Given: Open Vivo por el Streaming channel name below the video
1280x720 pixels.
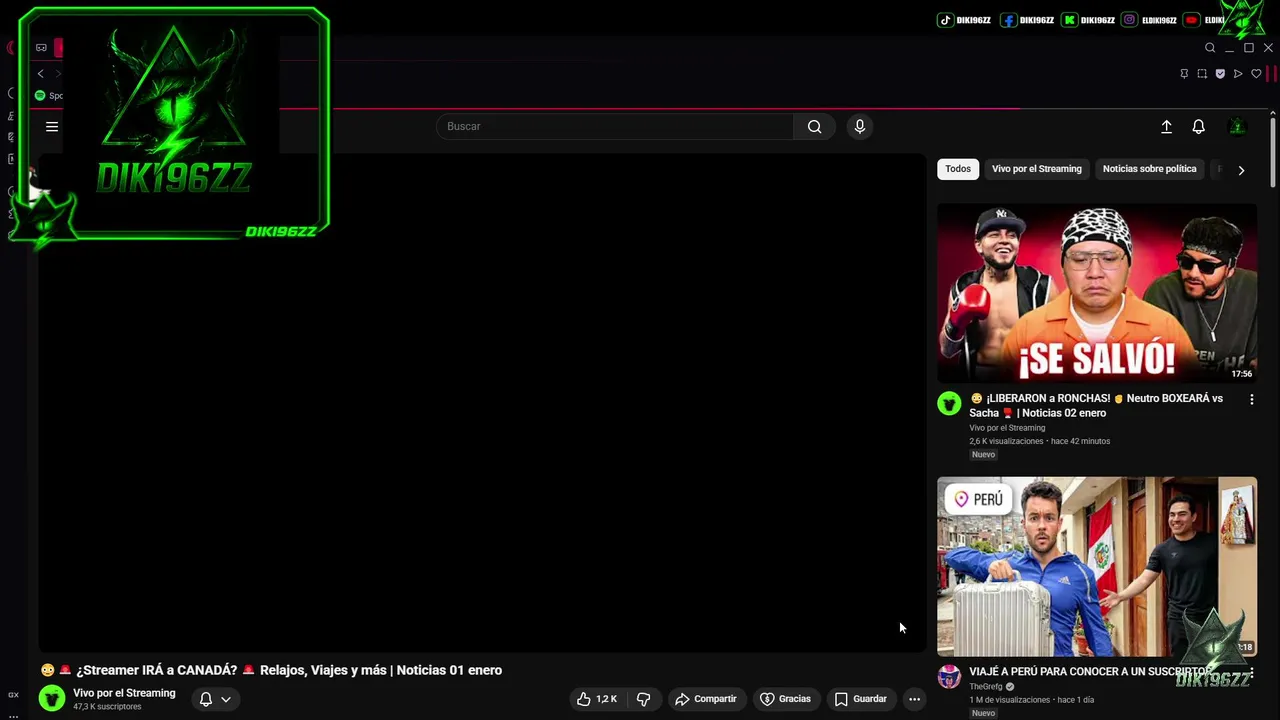Looking at the screenshot, I should coord(124,693).
